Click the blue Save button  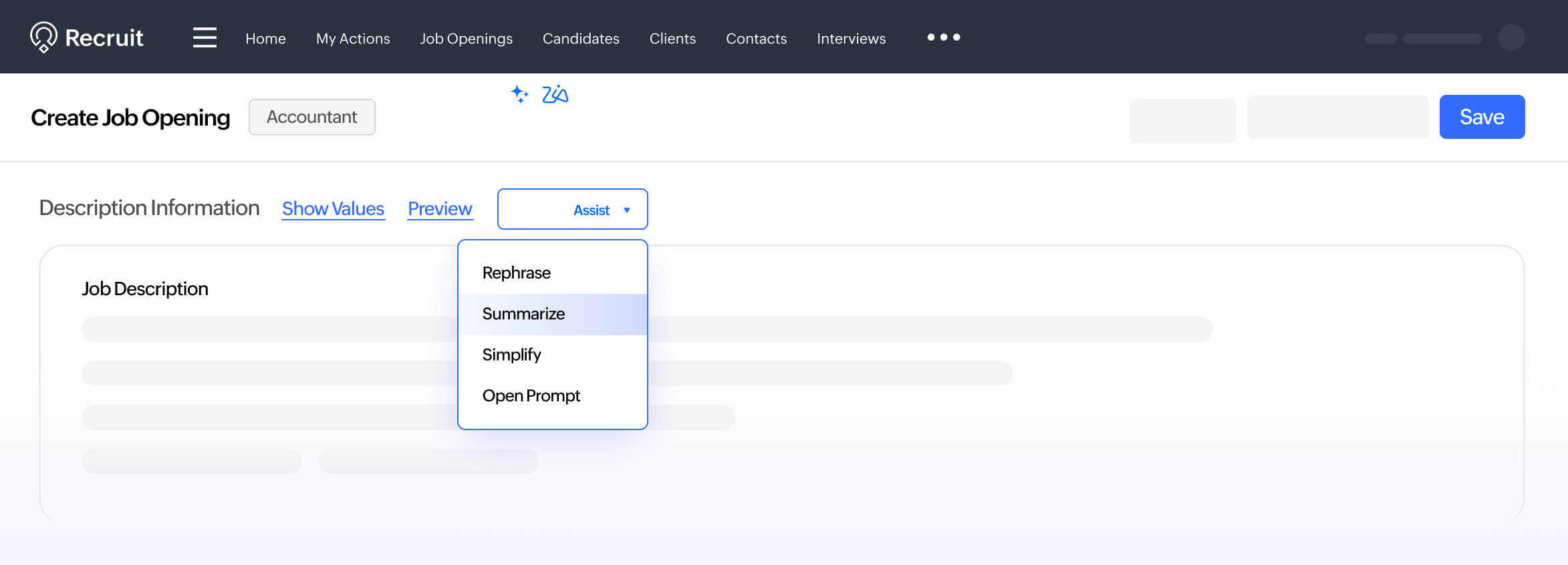[x=1482, y=117]
